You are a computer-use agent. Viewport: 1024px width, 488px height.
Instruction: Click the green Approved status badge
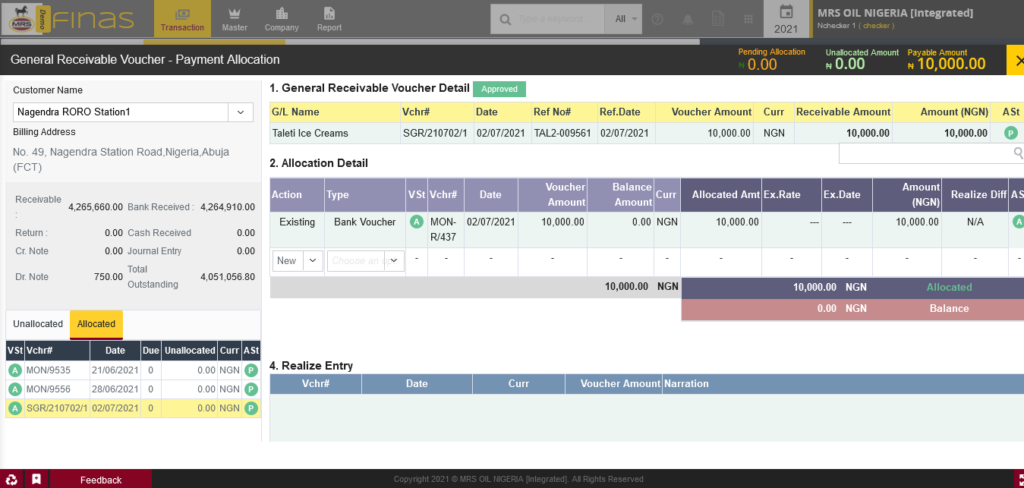(499, 89)
